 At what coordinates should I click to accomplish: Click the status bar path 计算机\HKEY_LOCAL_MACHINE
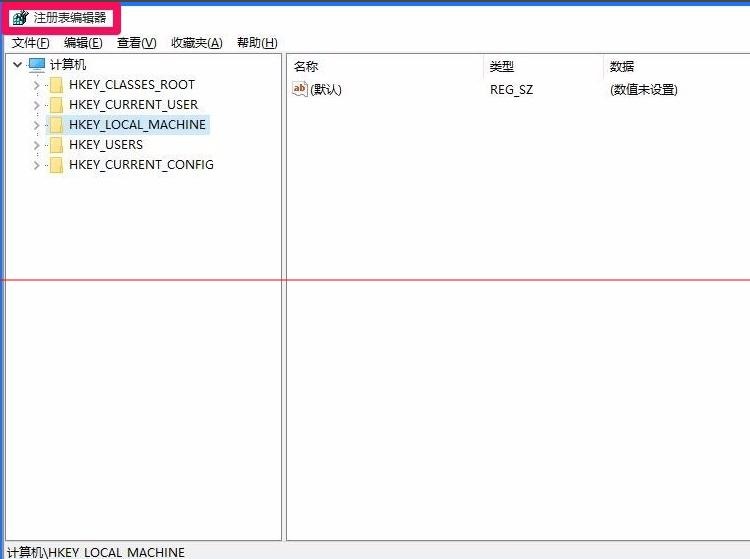point(96,552)
